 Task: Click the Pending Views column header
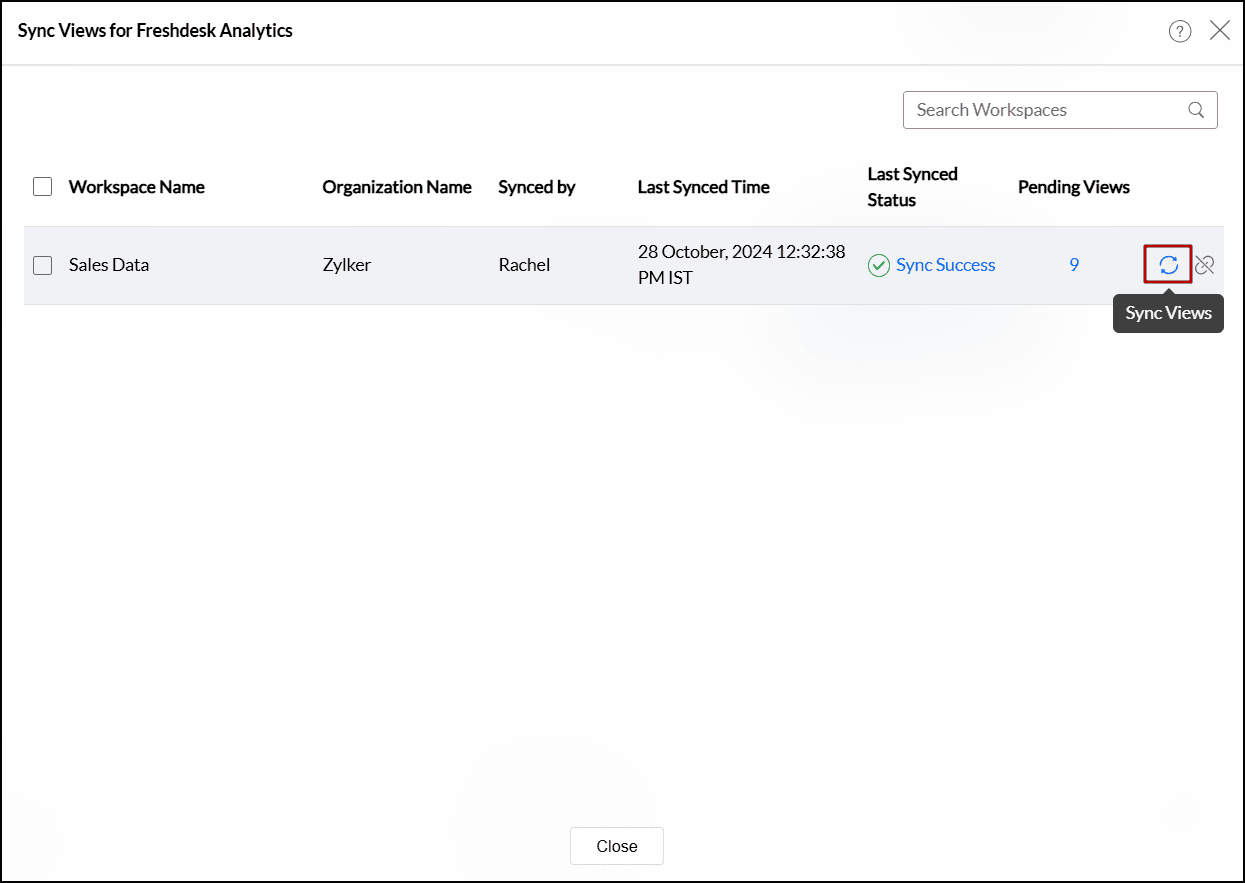tap(1073, 187)
